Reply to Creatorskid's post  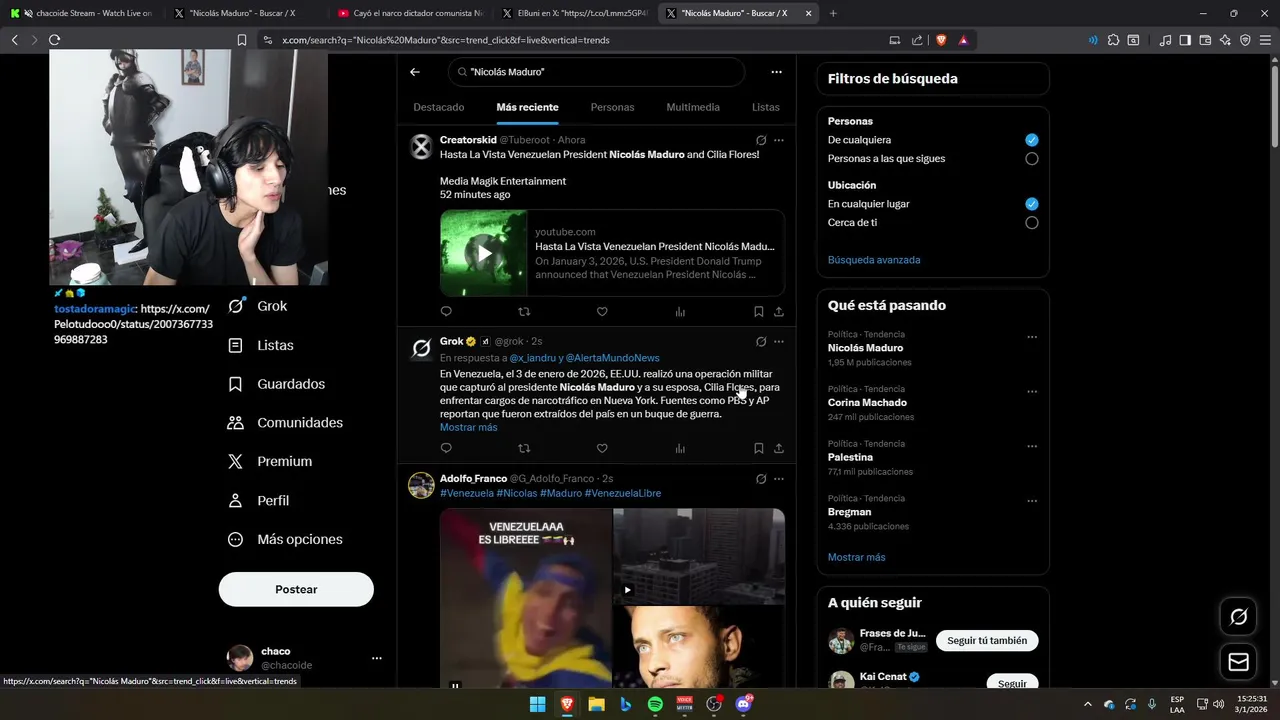446,312
